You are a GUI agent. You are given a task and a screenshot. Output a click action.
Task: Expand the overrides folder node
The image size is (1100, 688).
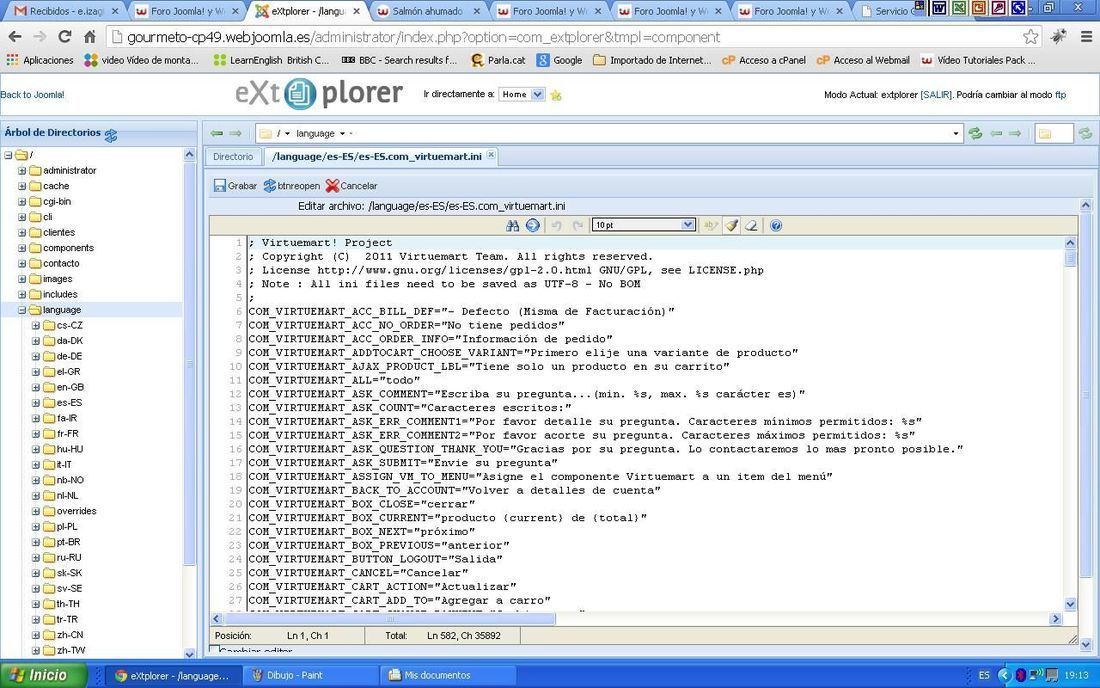click(35, 511)
